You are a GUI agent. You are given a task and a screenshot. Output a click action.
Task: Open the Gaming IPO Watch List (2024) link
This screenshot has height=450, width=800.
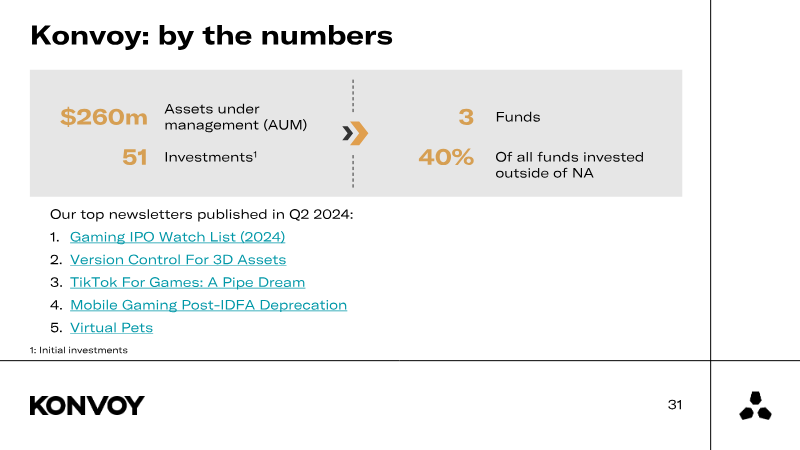[177, 237]
